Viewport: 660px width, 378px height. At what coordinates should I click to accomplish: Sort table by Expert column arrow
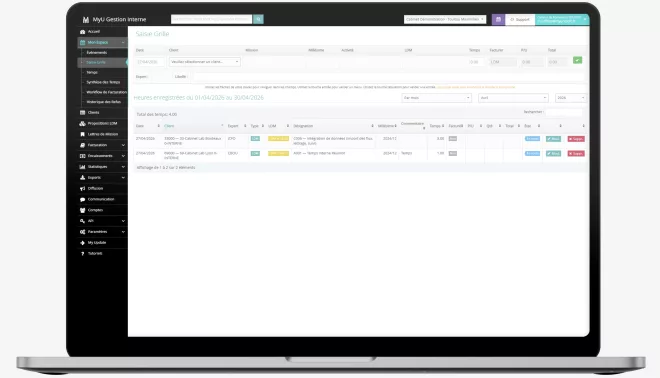(245, 126)
